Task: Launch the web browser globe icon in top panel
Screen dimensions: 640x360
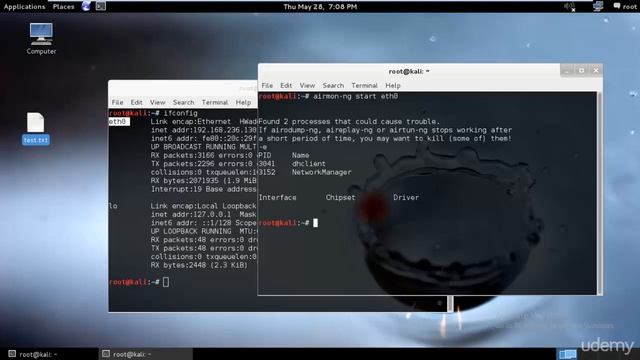Action: (x=86, y=6)
